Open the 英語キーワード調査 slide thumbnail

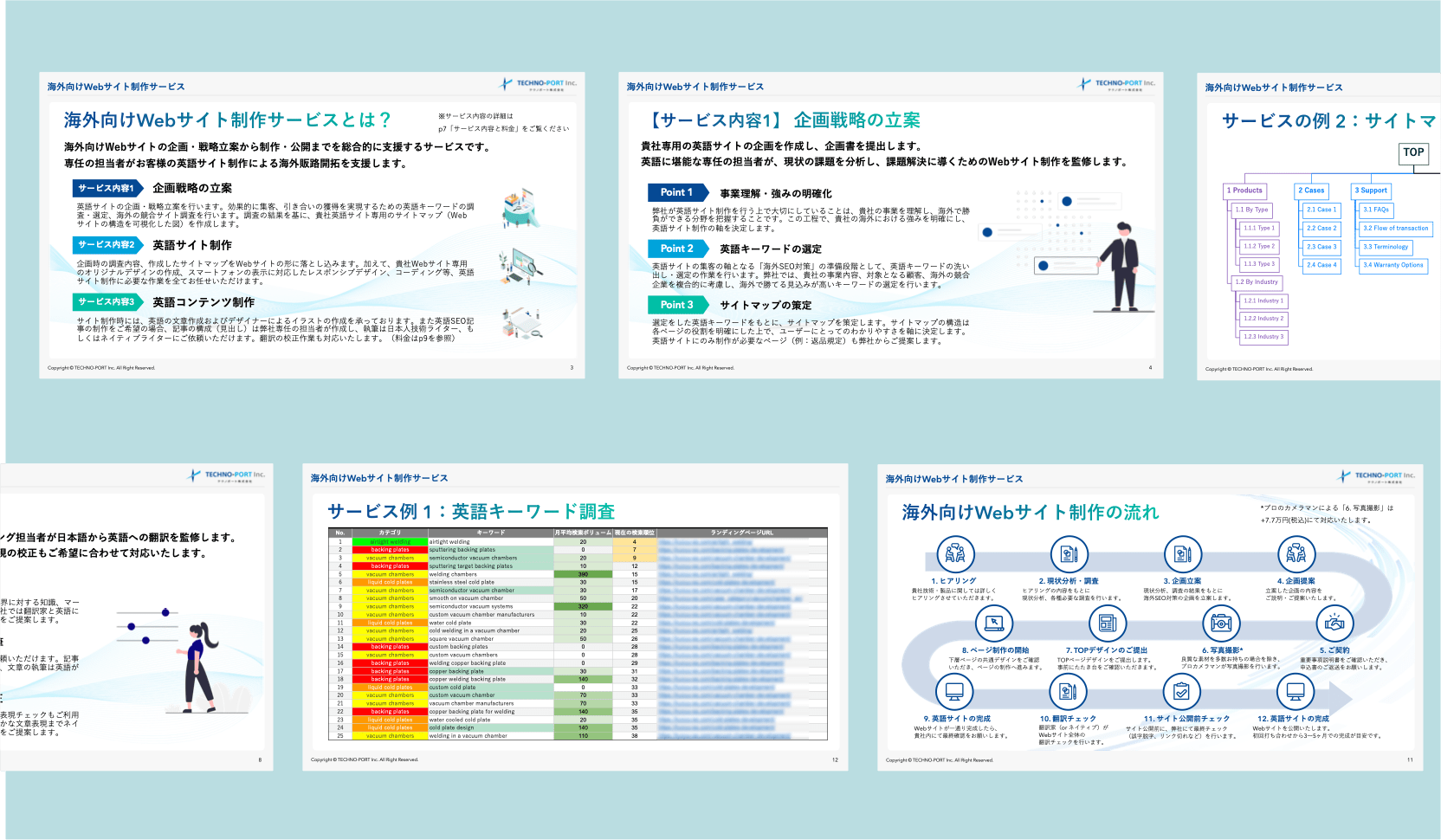click(x=575, y=617)
